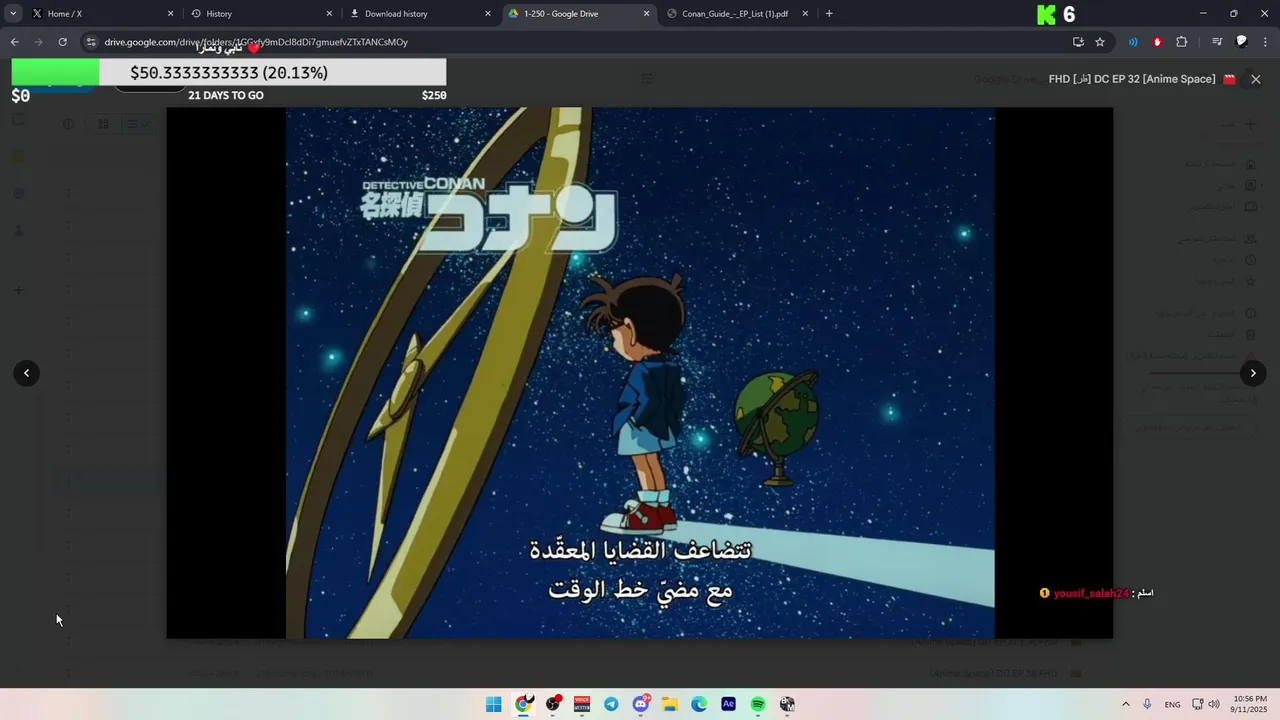Close the Conan_Guide PDF tab
This screenshot has height=720, width=1280.
coord(805,14)
